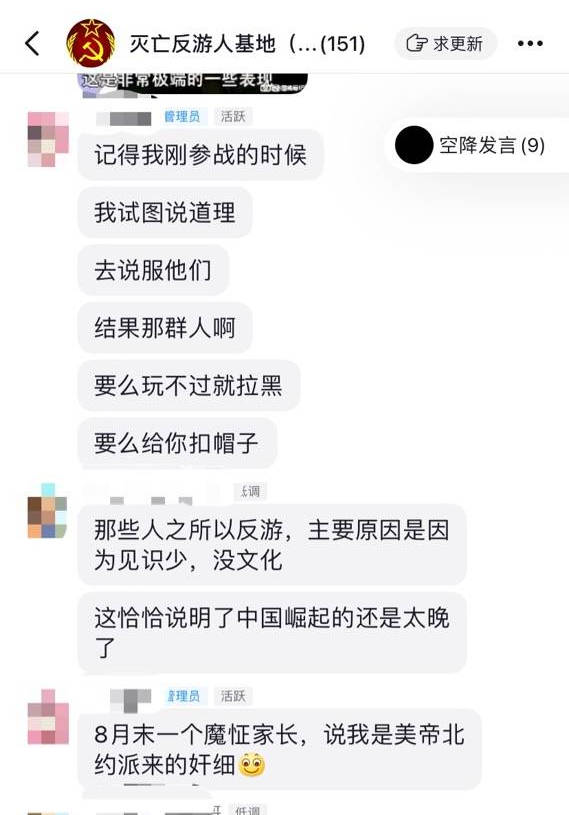
Task: Select the message 去说服他们
Action: tap(153, 270)
